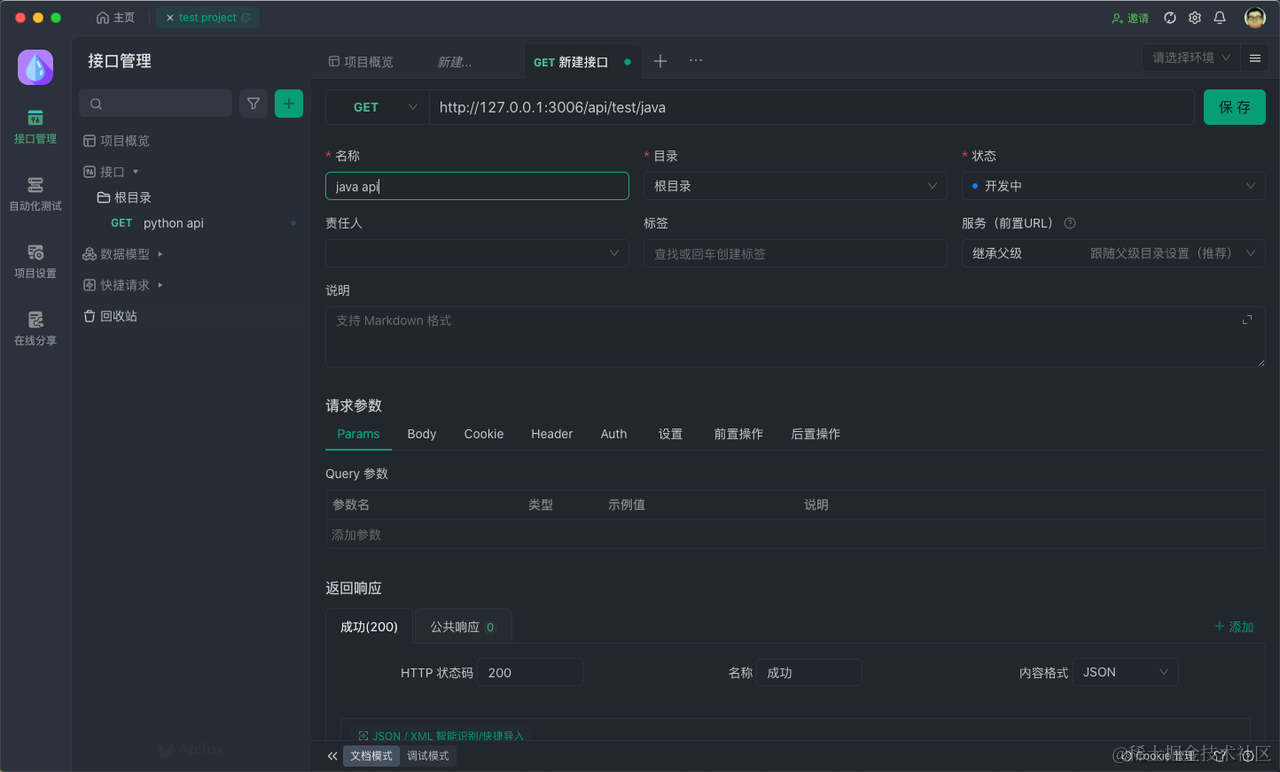Screen dimensions: 1280x772
Task: Open the 自动化测试 sidebar section
Action: coord(35,194)
